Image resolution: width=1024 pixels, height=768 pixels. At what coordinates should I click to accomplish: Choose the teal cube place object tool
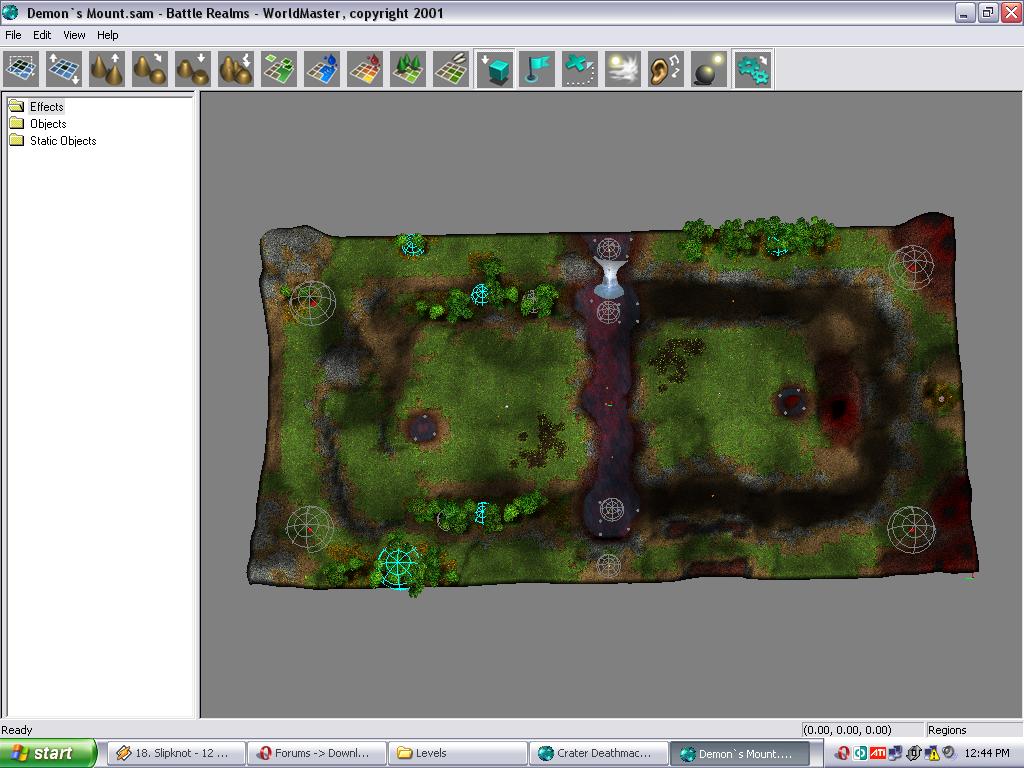[495, 70]
